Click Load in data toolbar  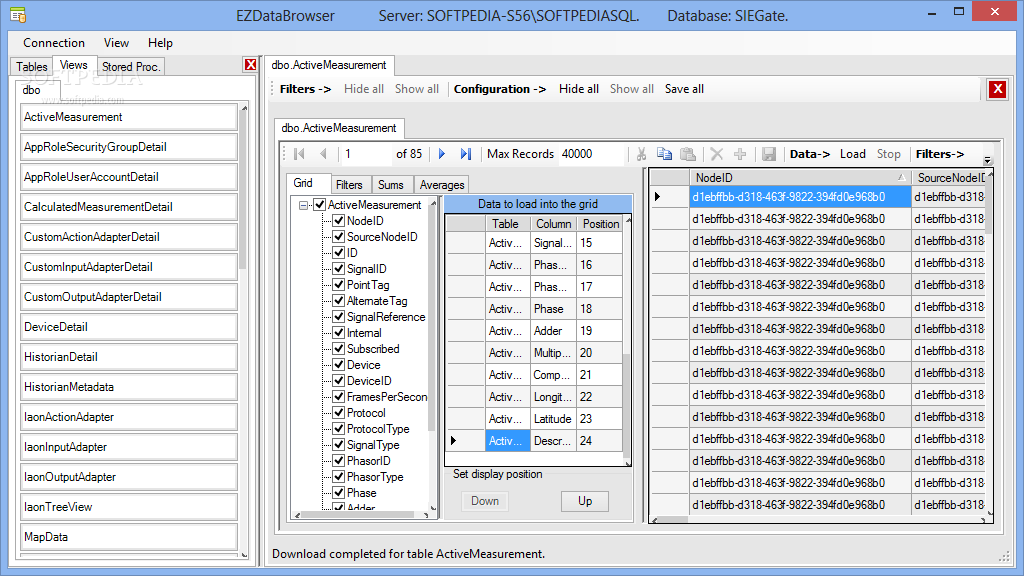[x=852, y=154]
